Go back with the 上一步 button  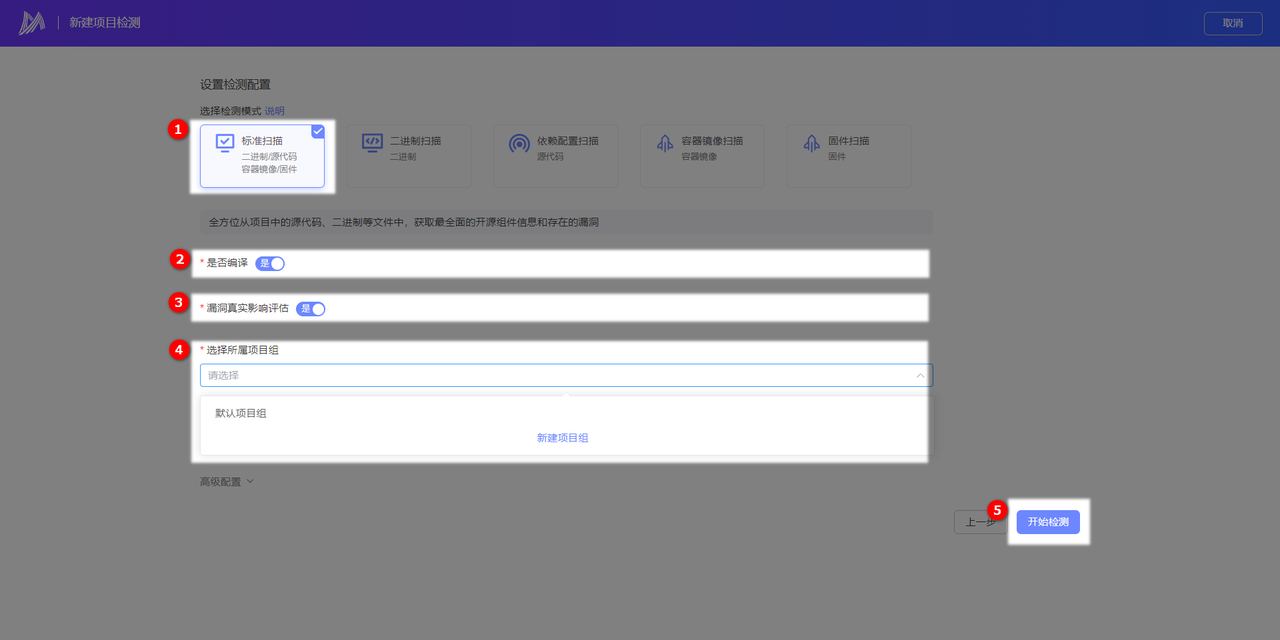978,522
